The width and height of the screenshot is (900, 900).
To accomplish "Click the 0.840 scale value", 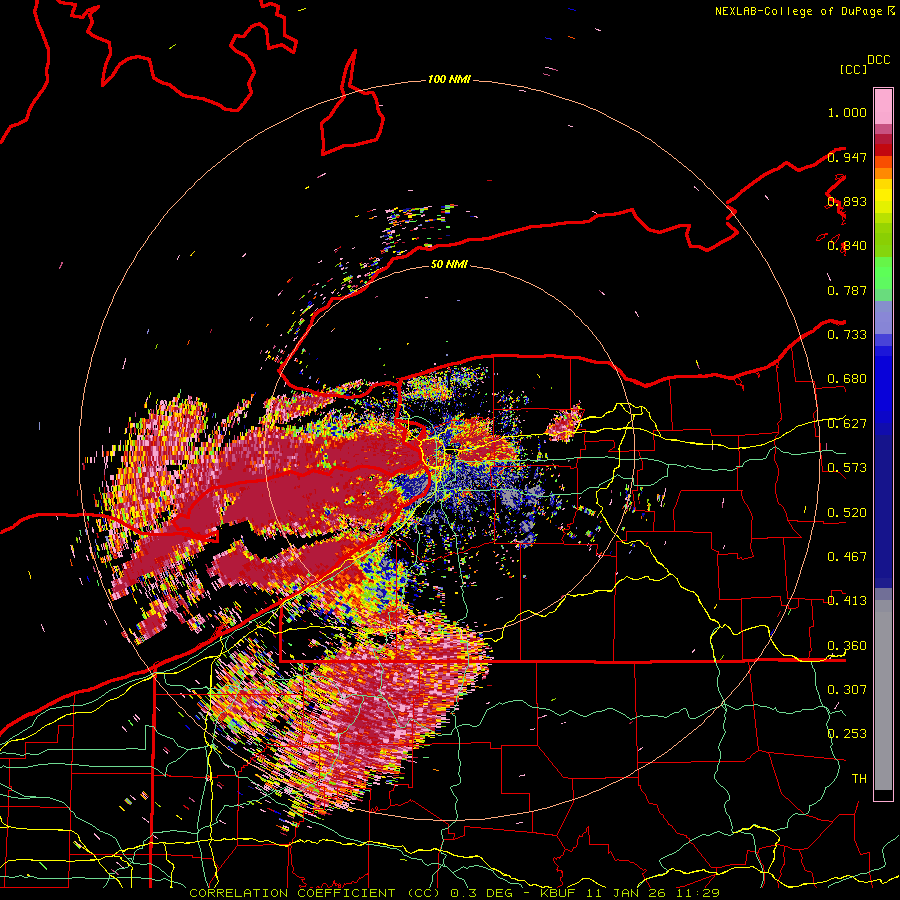I will pos(847,246).
